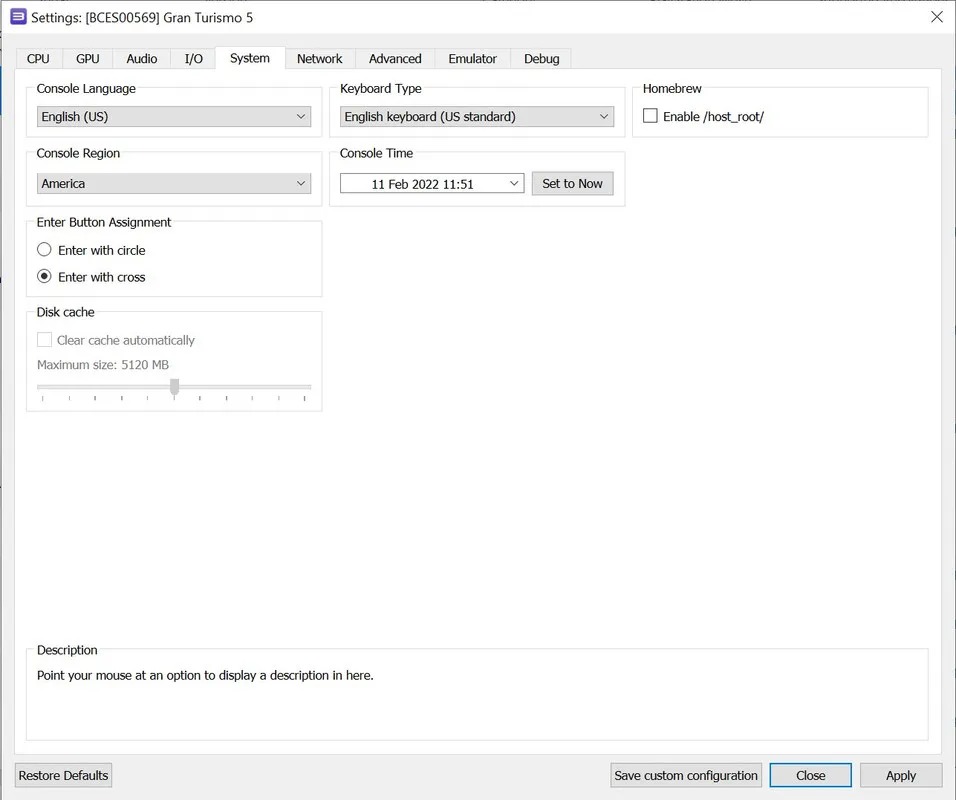The width and height of the screenshot is (956, 800).
Task: Enable the /host_root/ checkbox
Action: point(651,116)
